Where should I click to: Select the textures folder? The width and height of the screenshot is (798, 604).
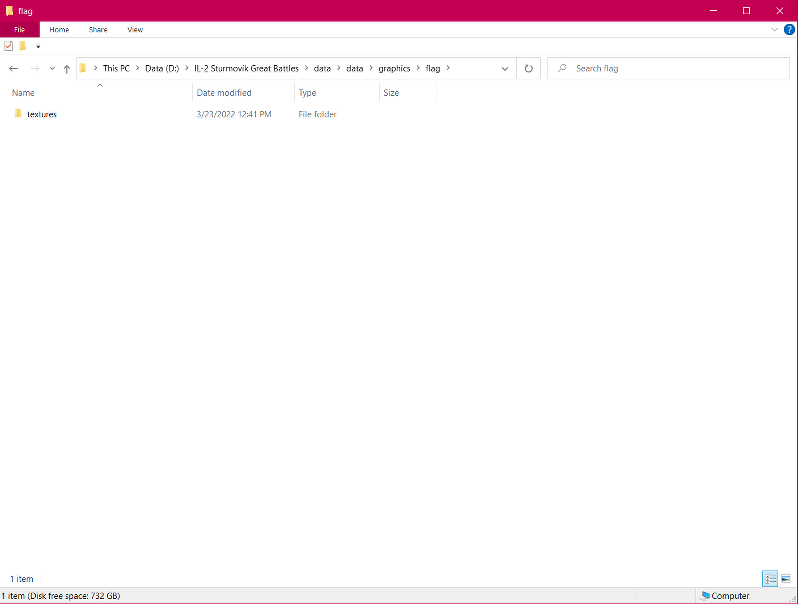pos(41,114)
